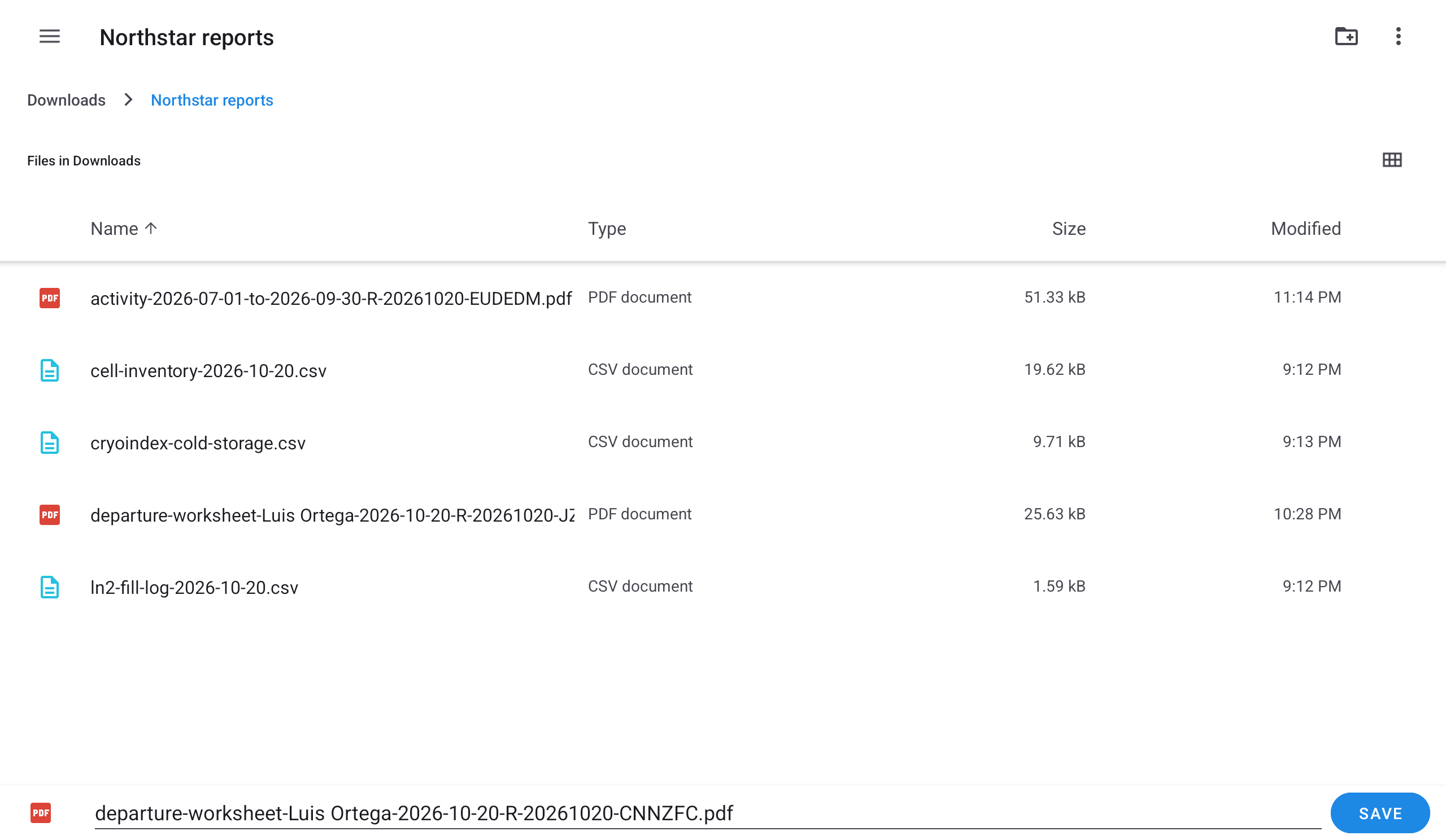Click the 9:13 PM modified time
The image size is (1446, 840).
point(1312,442)
